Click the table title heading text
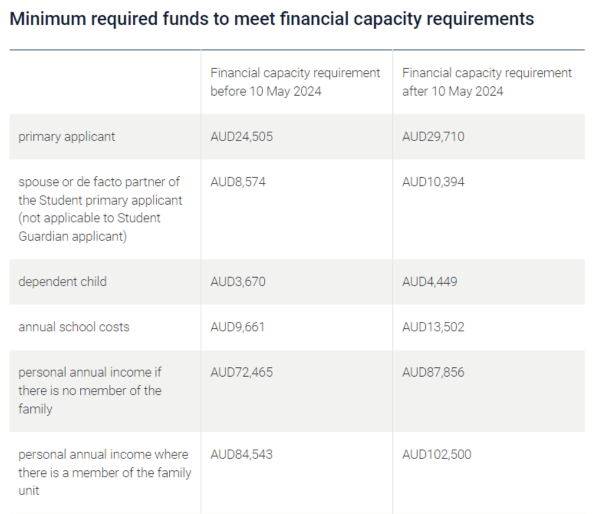This screenshot has height=514, width=596. click(x=272, y=19)
